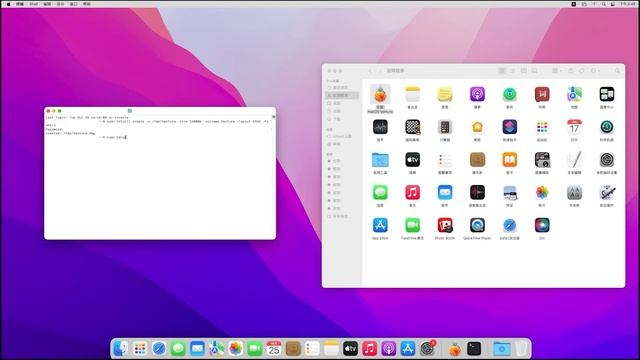
Task: Select the Image Capture icon in Finder
Action: click(542, 160)
